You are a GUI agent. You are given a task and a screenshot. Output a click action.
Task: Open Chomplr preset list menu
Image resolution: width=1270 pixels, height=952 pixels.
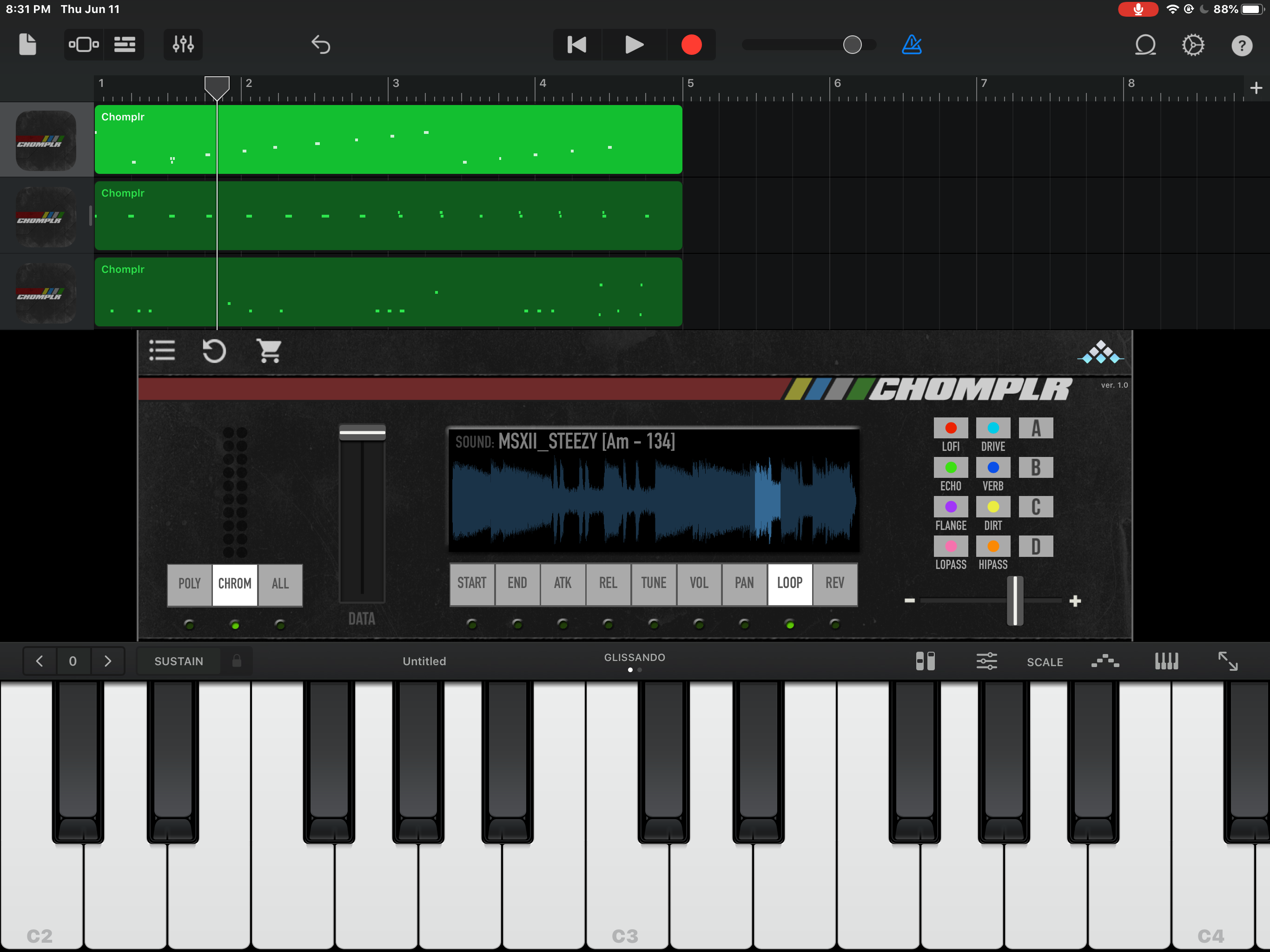162,350
